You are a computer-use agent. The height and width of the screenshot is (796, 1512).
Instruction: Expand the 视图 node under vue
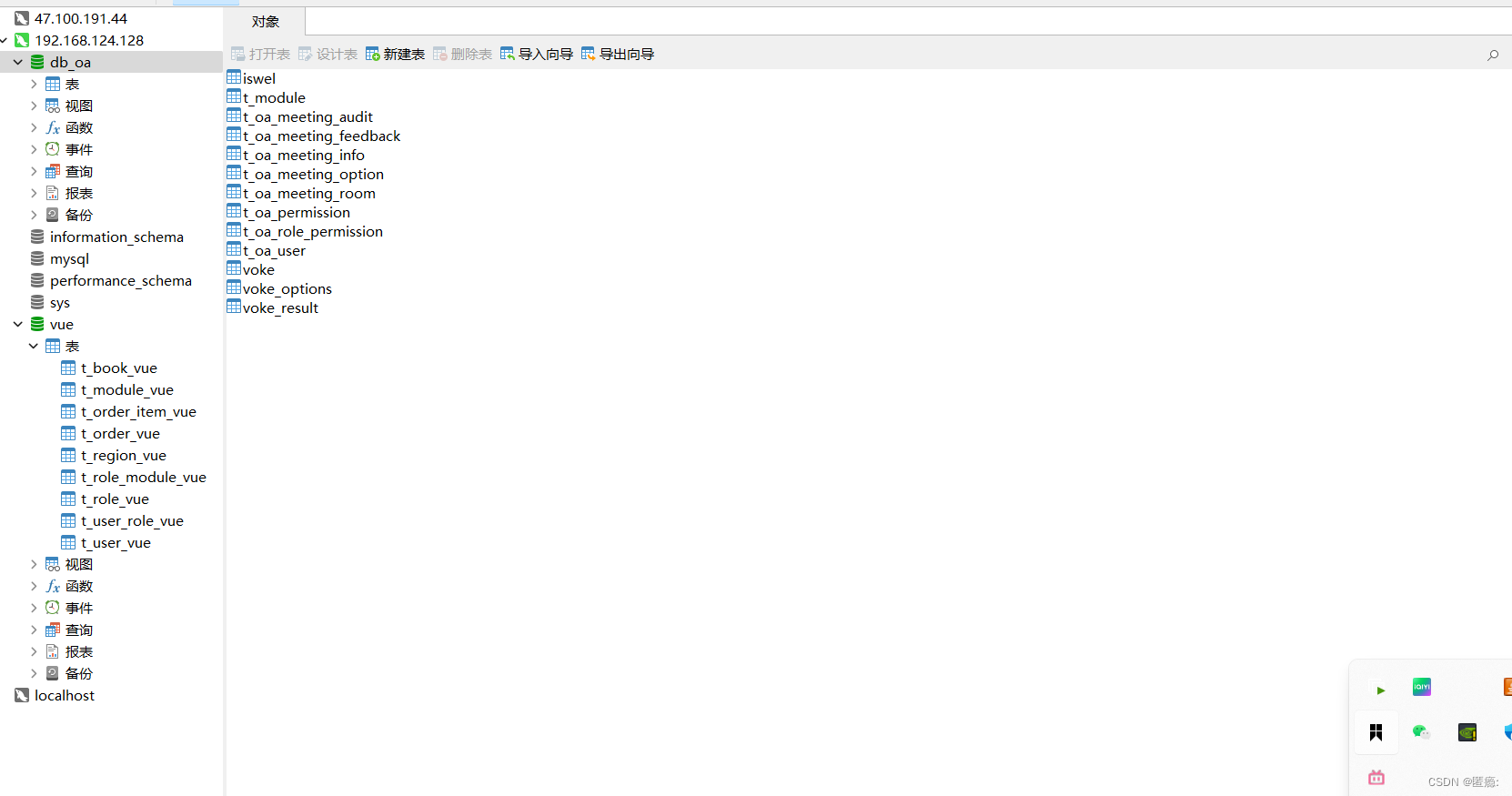34,564
